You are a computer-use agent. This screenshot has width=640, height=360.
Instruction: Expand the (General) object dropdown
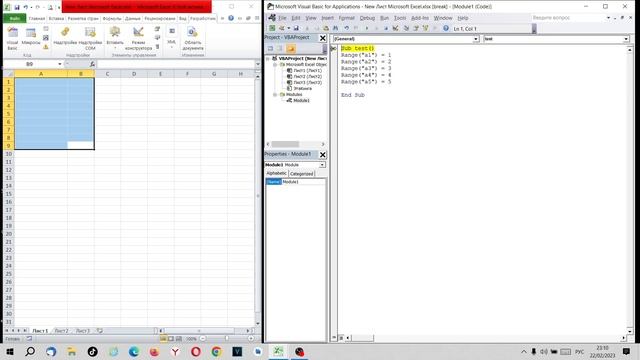click(476, 39)
